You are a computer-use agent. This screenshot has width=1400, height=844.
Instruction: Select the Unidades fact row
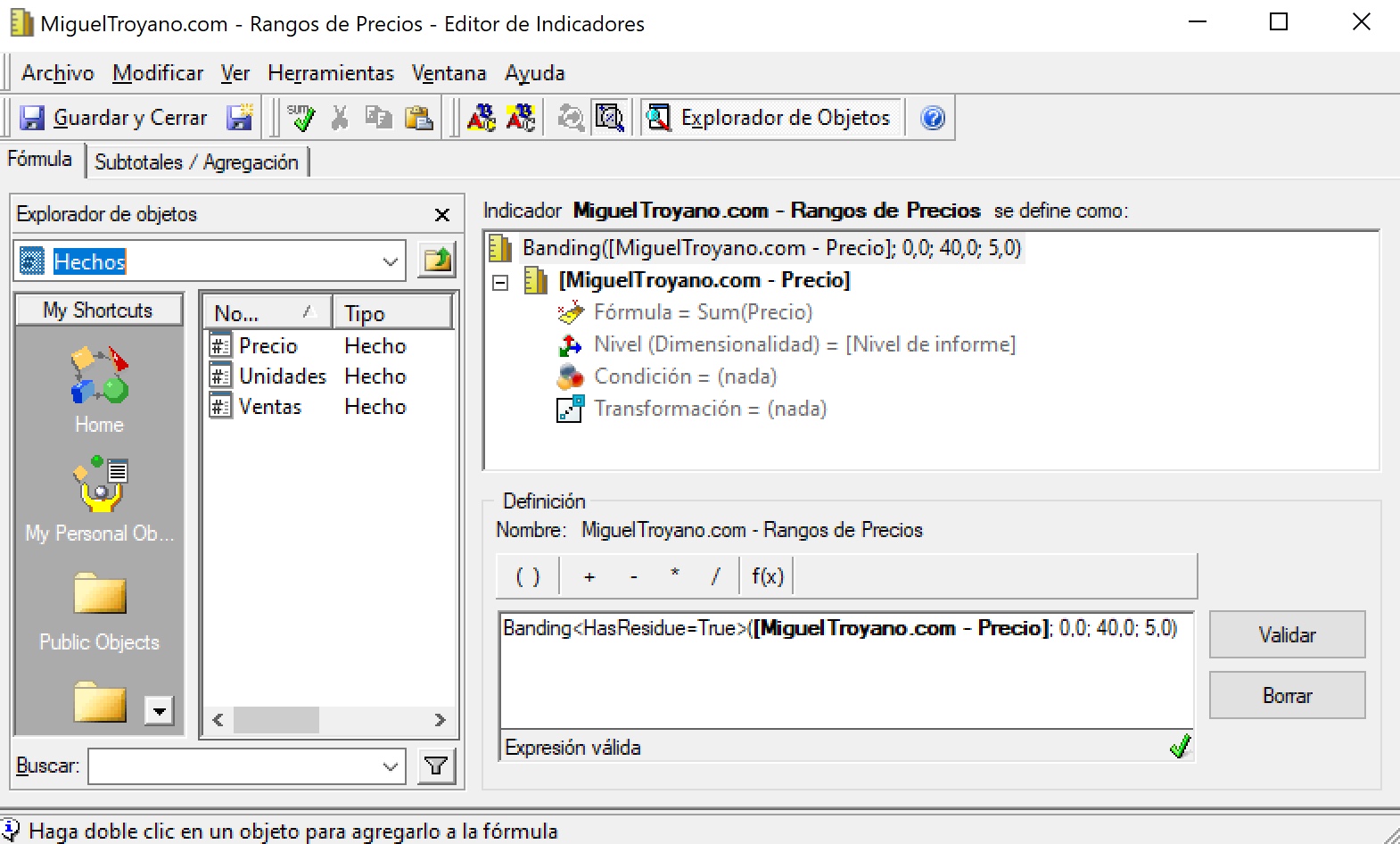tap(330, 376)
